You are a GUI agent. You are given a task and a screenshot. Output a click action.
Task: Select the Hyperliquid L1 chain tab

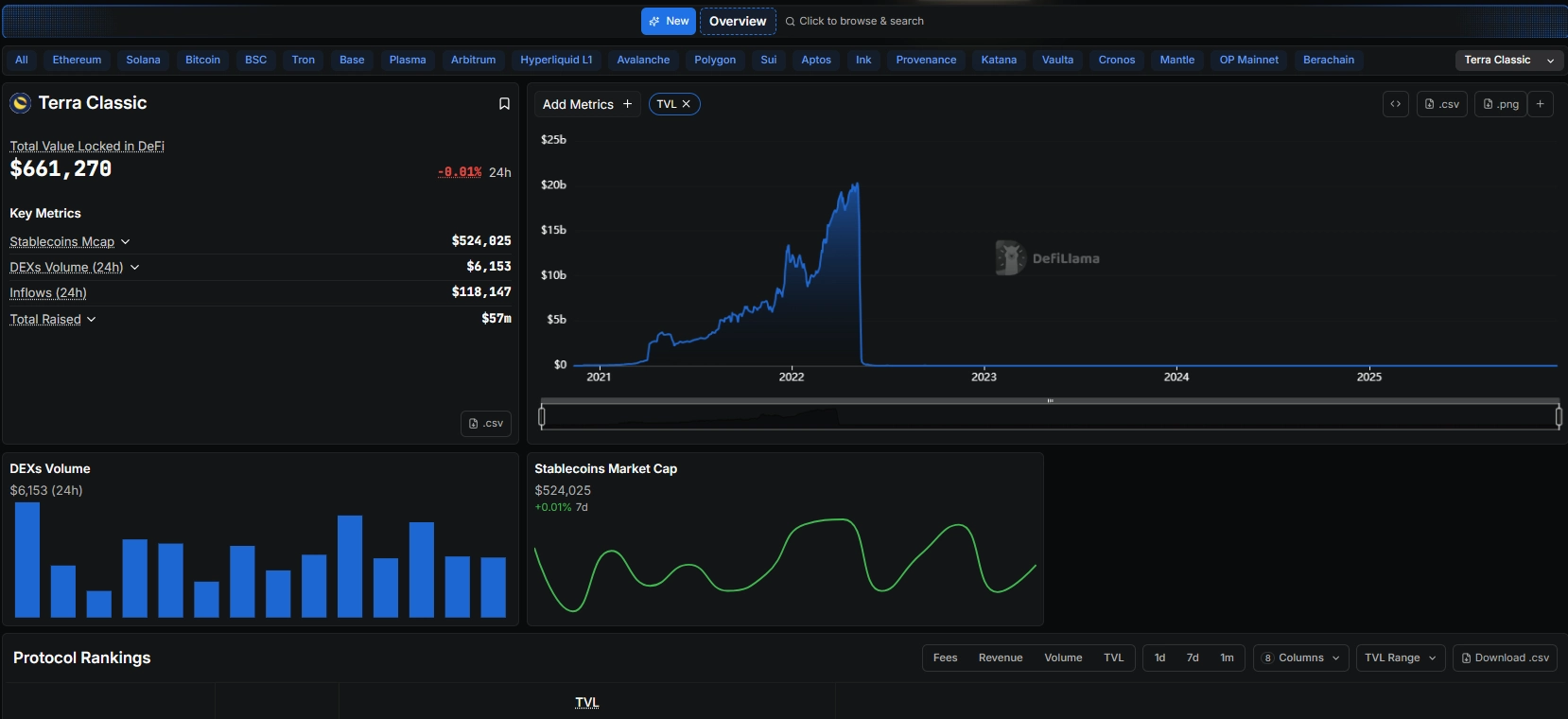point(556,61)
